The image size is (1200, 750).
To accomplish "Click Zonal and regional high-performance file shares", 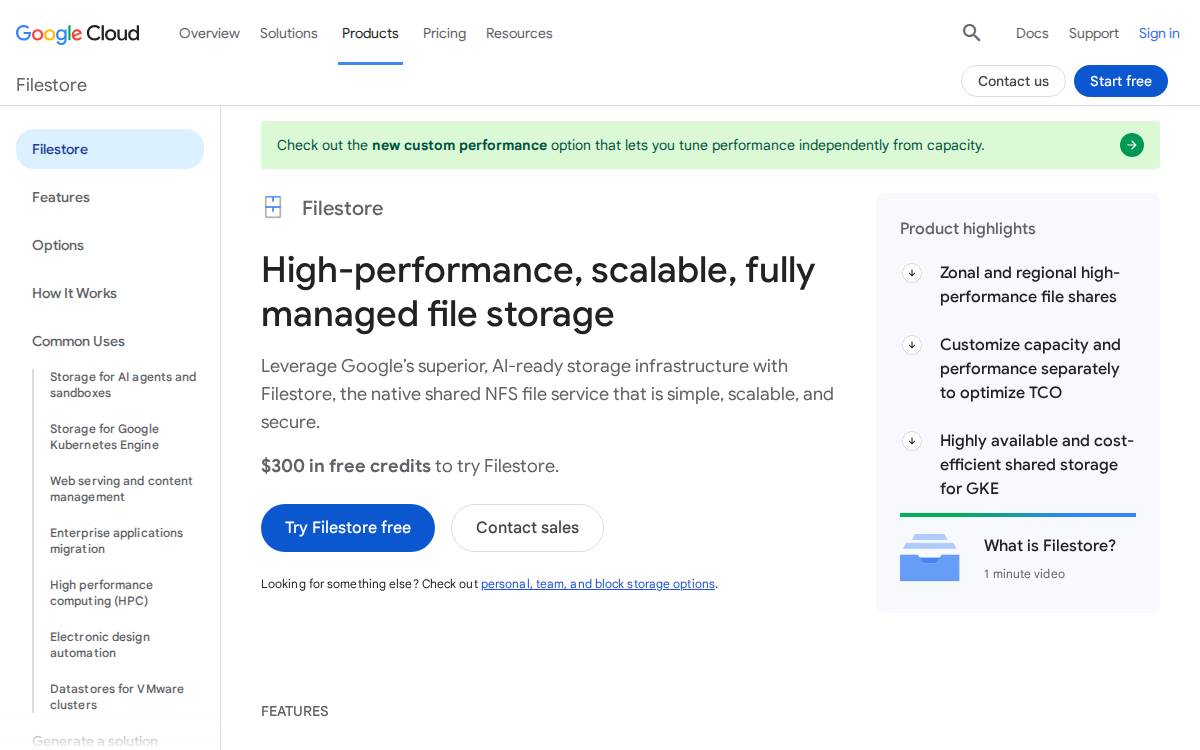I will click(x=1030, y=285).
